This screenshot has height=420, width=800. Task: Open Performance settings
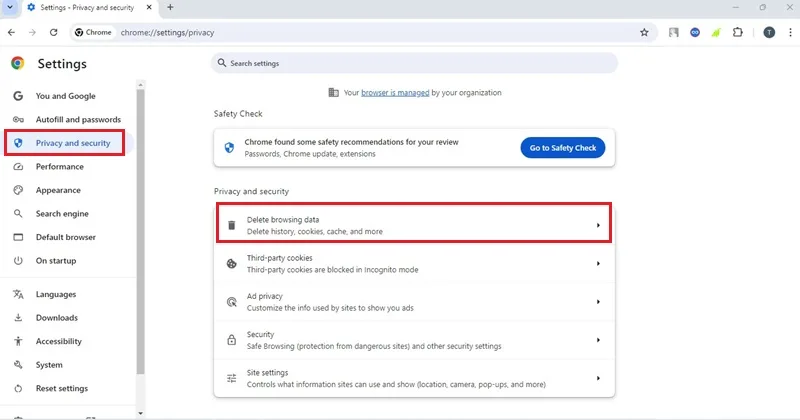[x=60, y=166]
